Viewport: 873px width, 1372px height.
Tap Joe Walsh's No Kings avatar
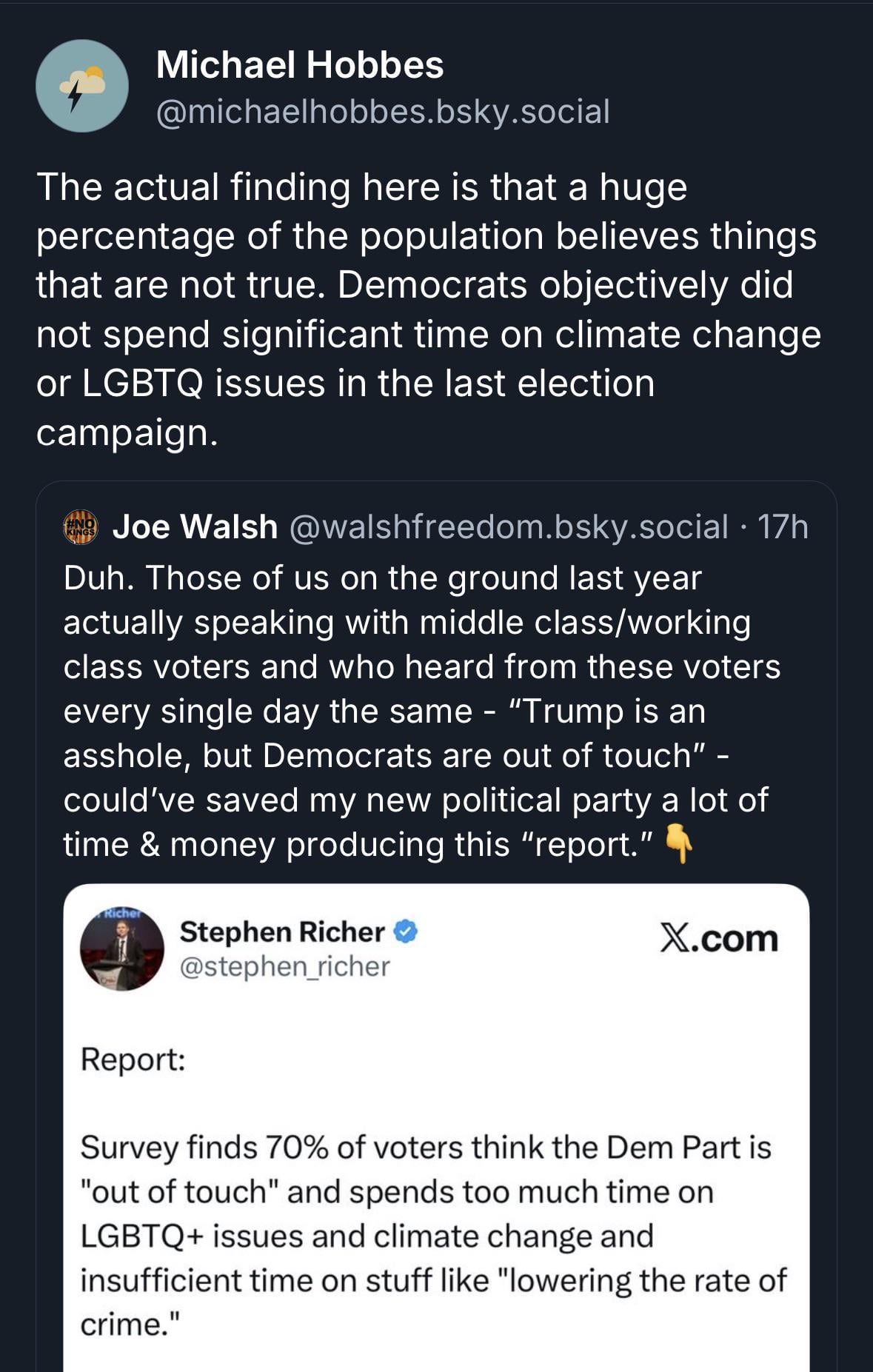pyautogui.click(x=81, y=527)
